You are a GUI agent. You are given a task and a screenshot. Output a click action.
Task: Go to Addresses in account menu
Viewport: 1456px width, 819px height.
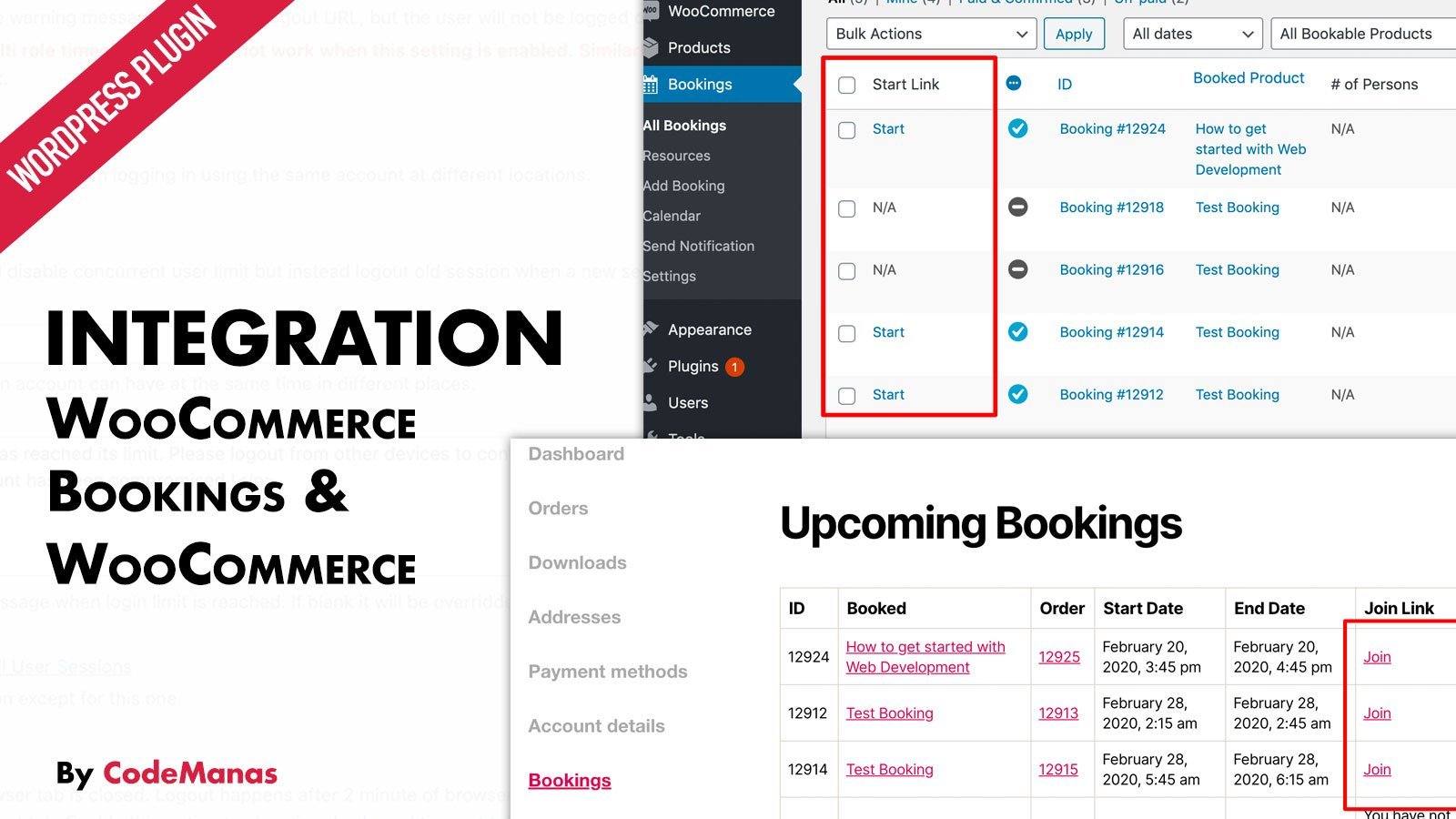574,618
